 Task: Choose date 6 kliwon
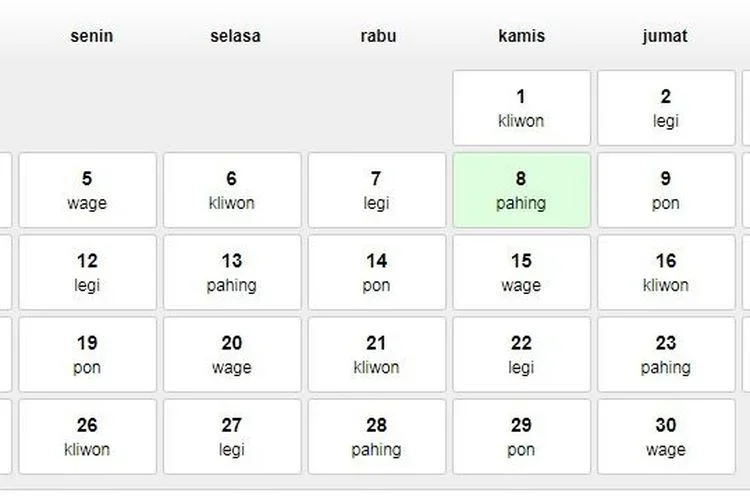click(232, 190)
